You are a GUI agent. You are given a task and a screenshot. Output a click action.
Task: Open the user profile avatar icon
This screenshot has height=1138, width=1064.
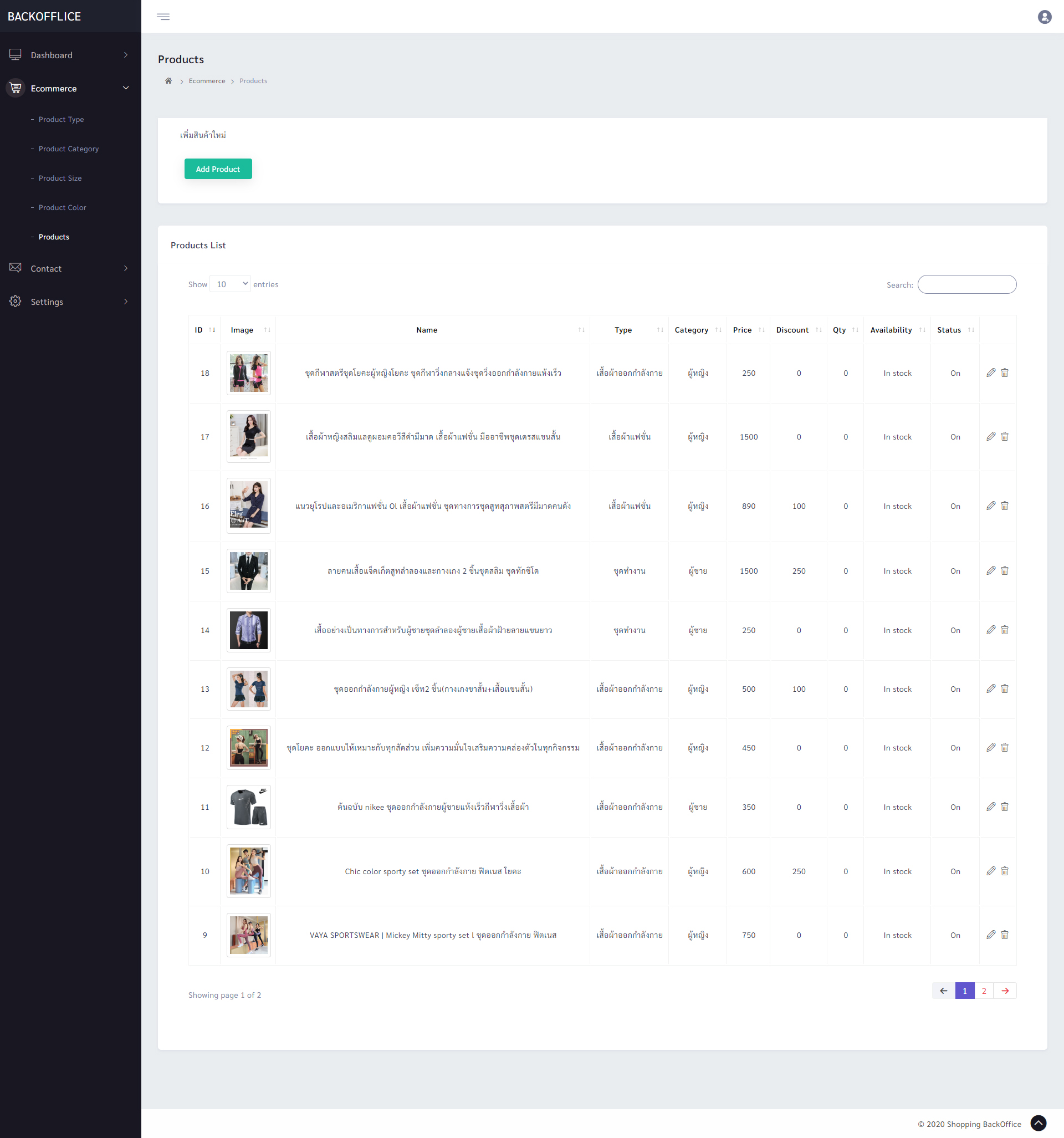coord(1044,17)
